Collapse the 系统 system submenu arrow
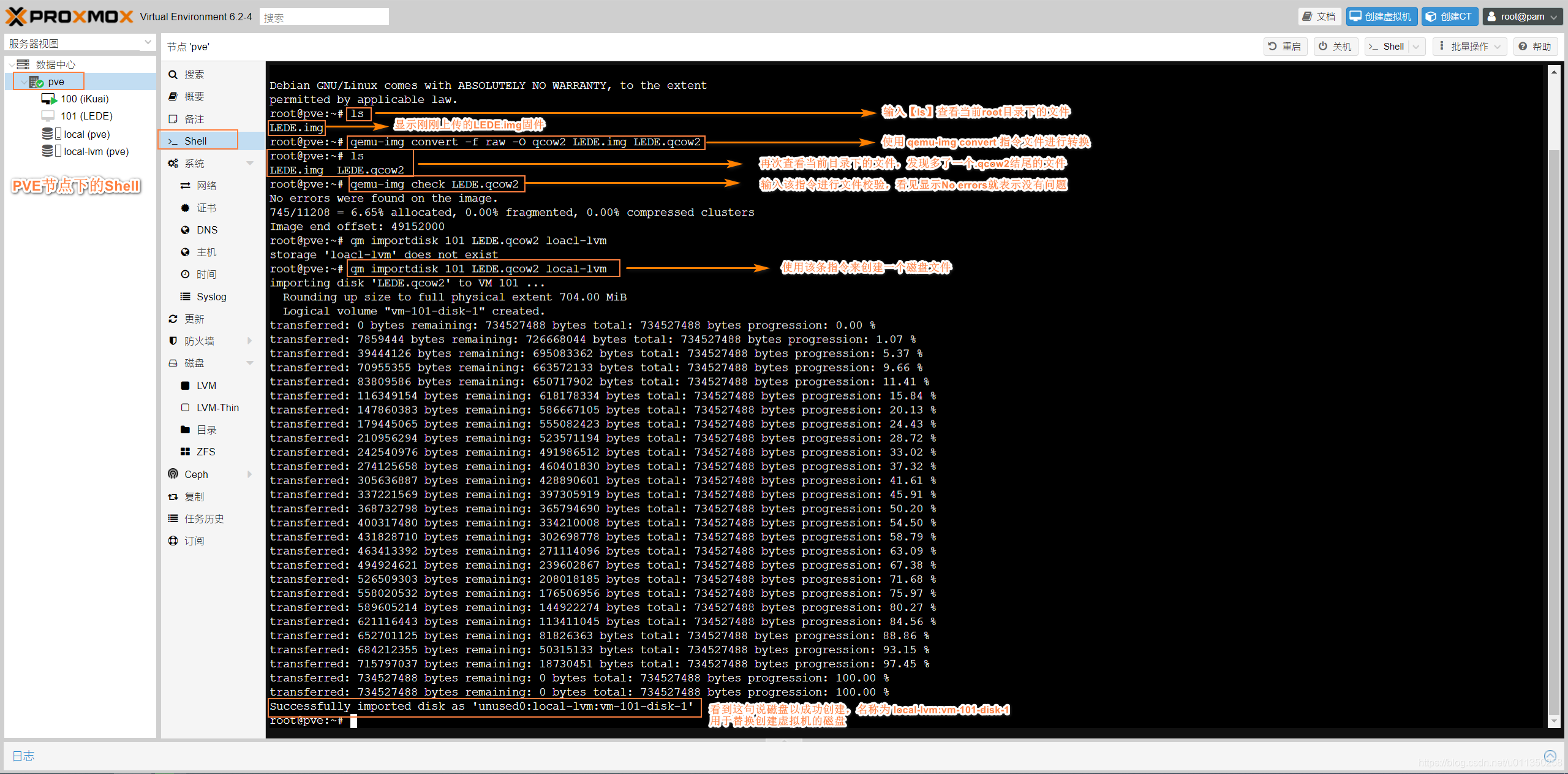Screen dimensions: 1568x774 (x=250, y=163)
